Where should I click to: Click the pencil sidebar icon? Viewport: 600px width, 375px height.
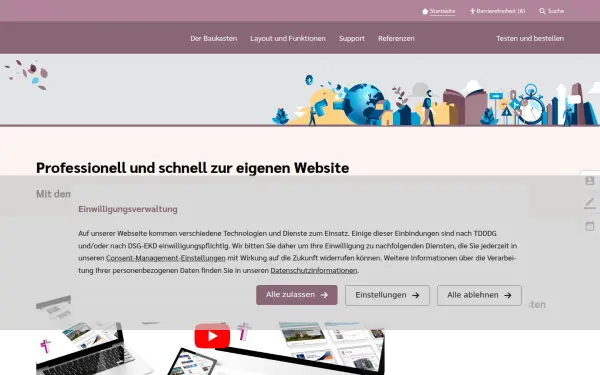tap(590, 203)
